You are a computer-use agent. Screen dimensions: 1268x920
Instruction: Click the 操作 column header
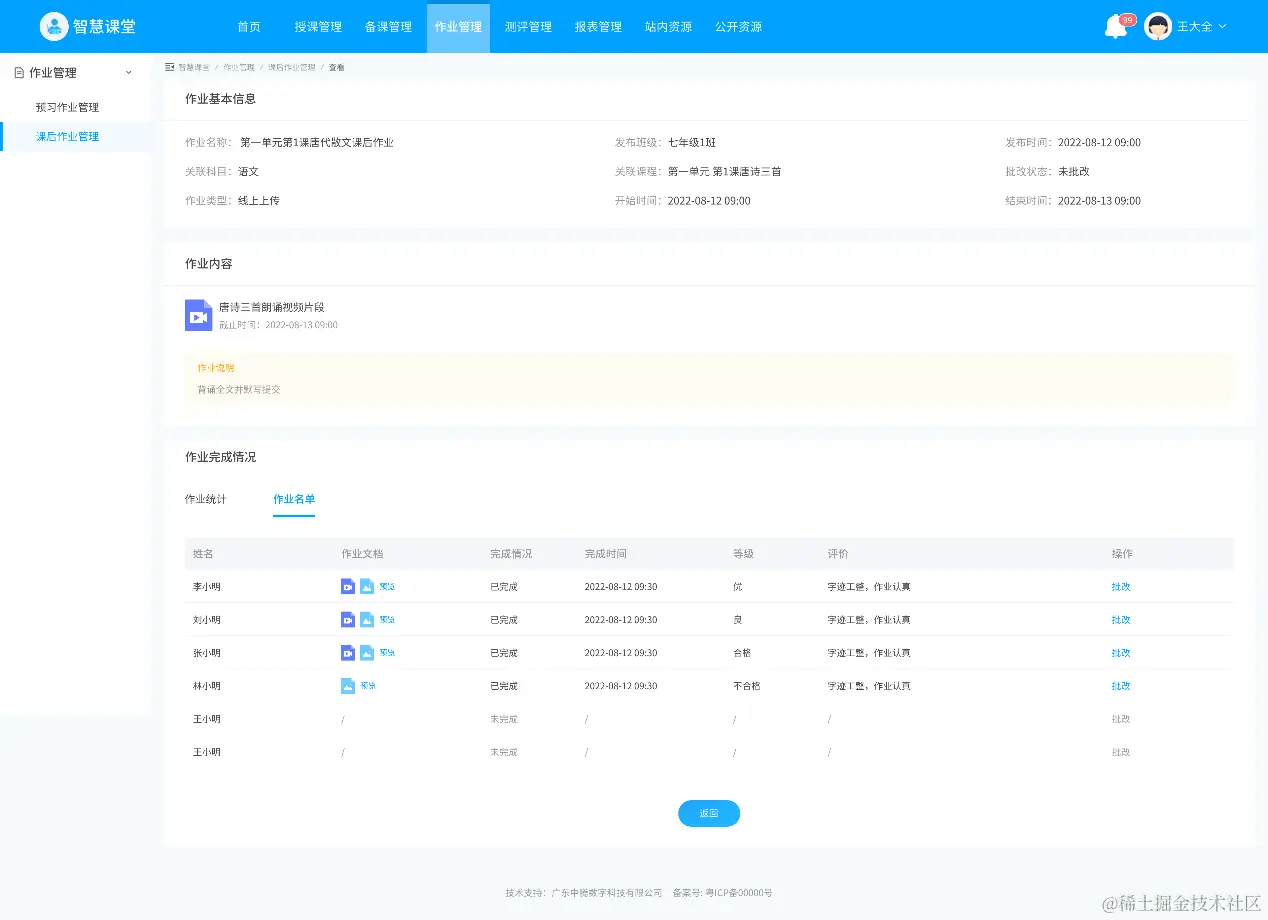1122,554
